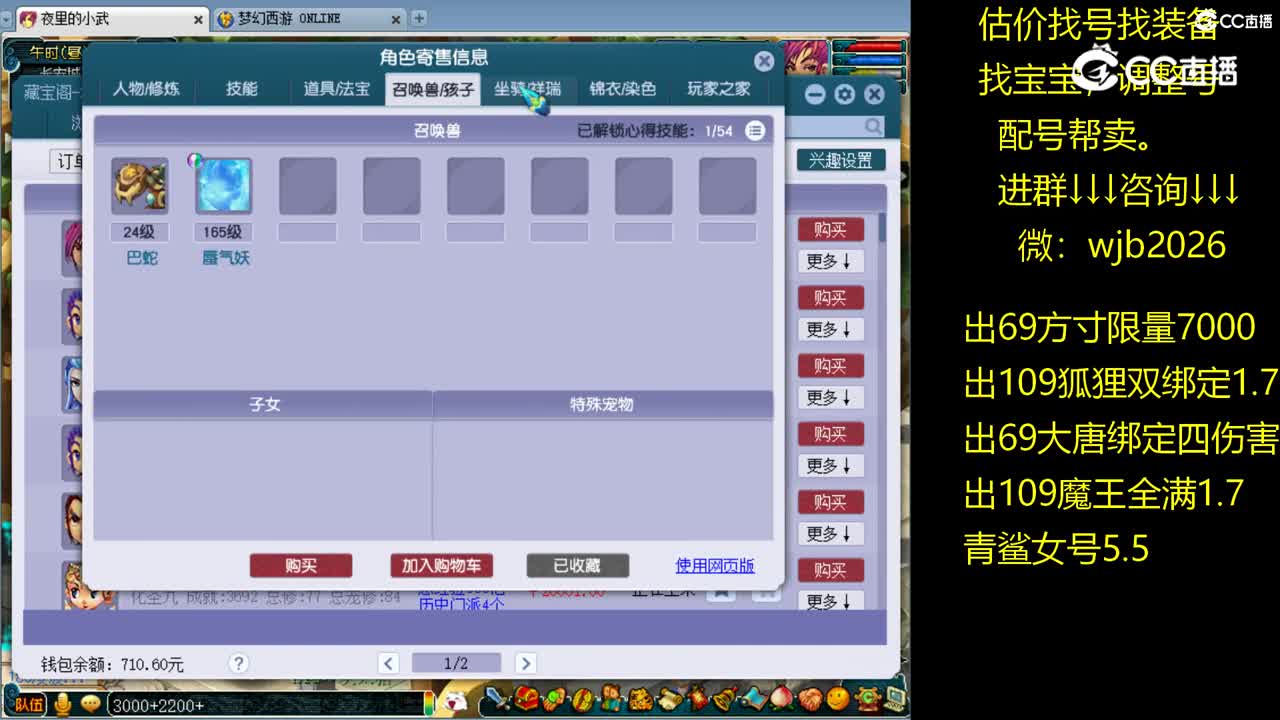Select the 蜃气妖 165级 pet thumbnail
The image size is (1280, 720).
[223, 184]
